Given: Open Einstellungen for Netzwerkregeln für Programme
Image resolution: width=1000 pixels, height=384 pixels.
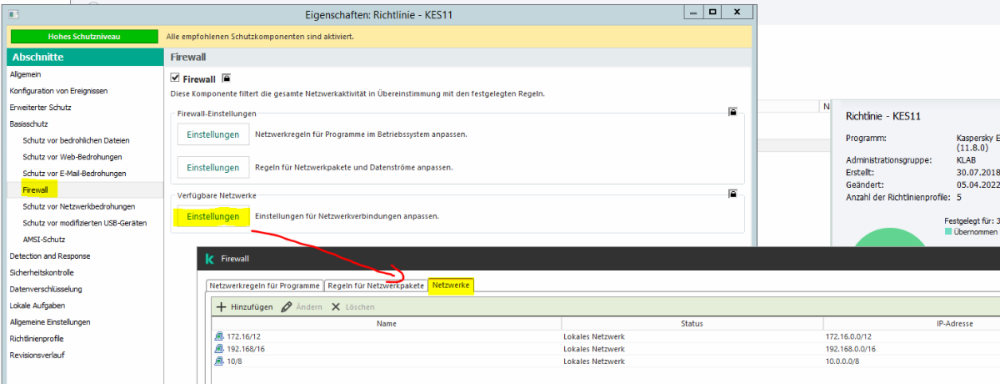Looking at the screenshot, I should pyautogui.click(x=213, y=135).
